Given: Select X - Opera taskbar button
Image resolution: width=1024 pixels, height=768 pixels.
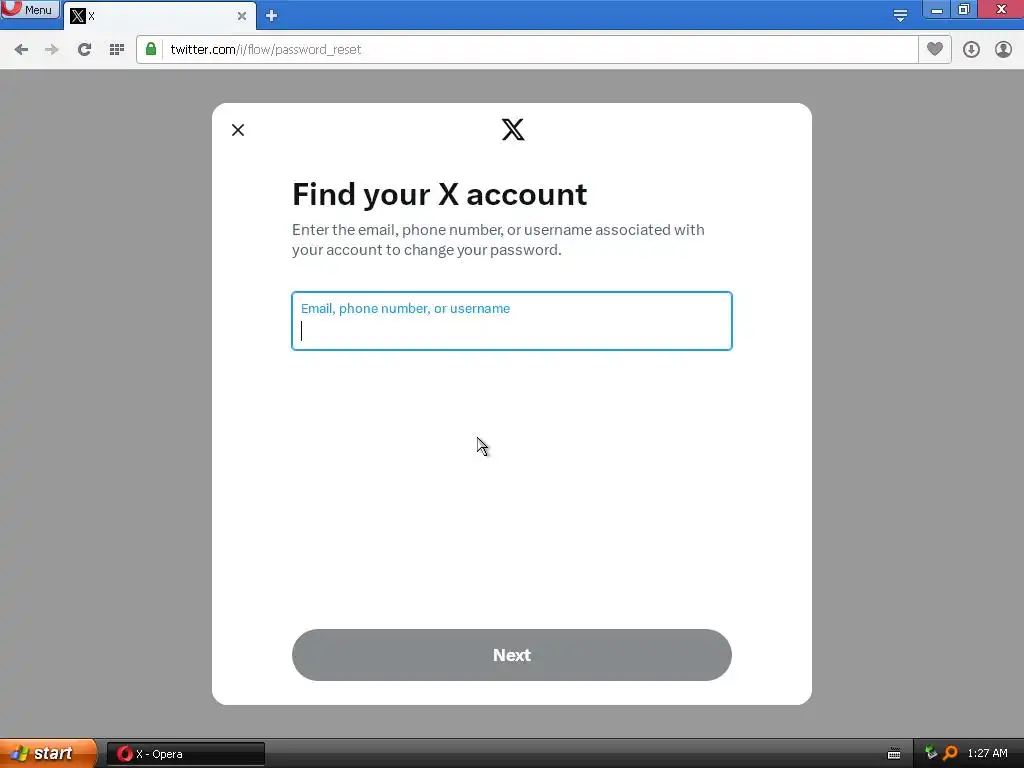Looking at the screenshot, I should [x=186, y=754].
